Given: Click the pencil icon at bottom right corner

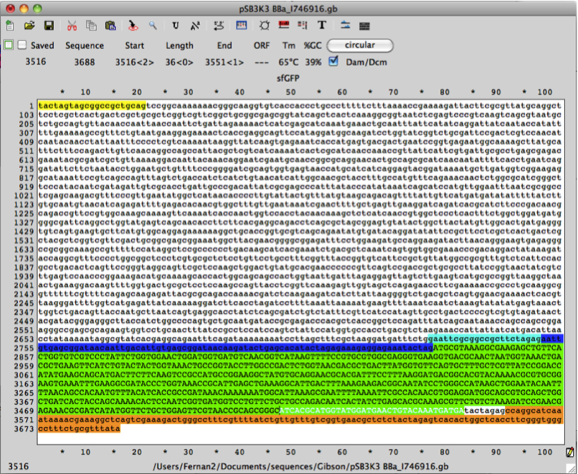Looking at the screenshot, I should point(570,452).
